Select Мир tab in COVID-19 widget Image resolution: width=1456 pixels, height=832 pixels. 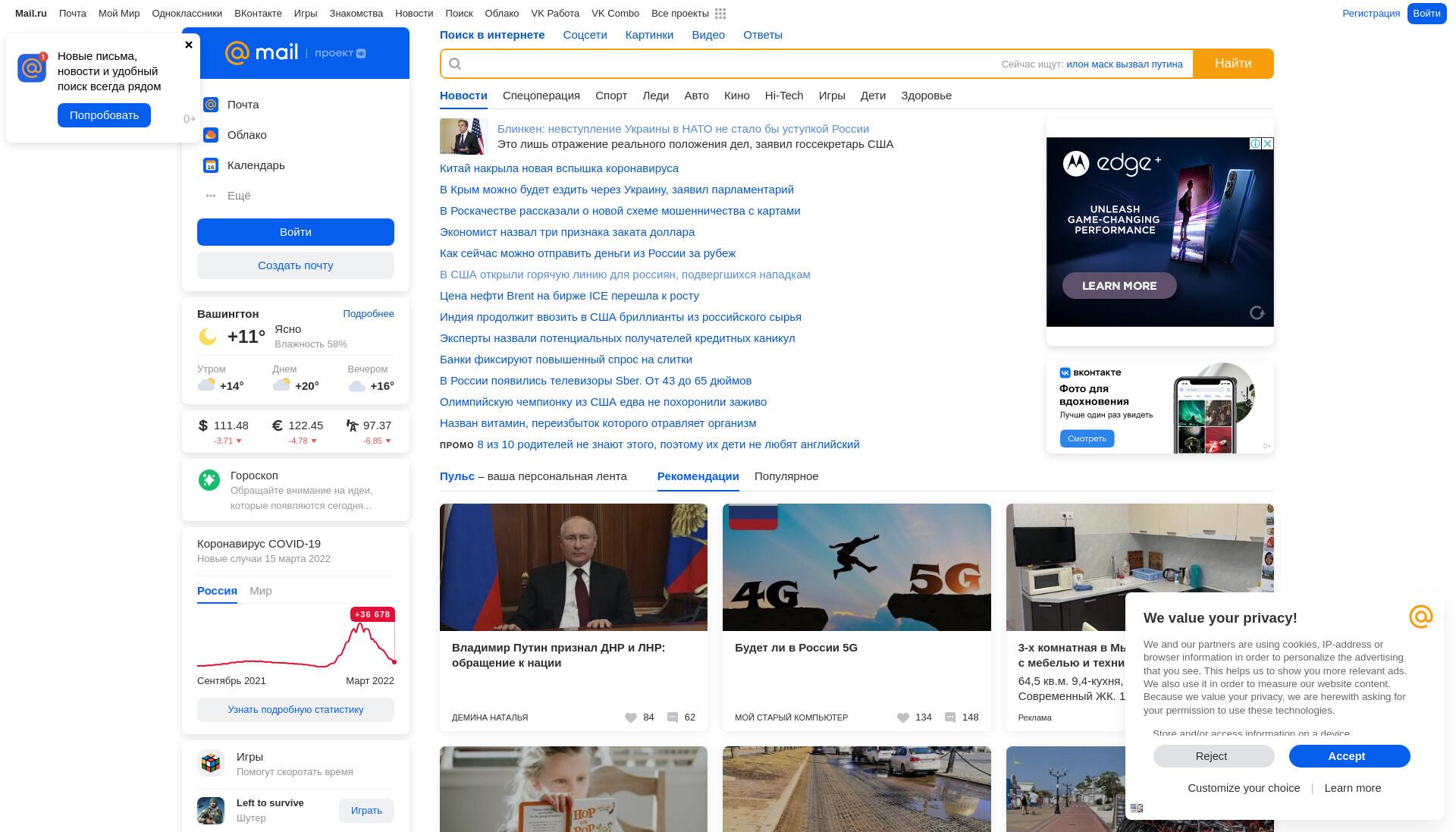261,591
